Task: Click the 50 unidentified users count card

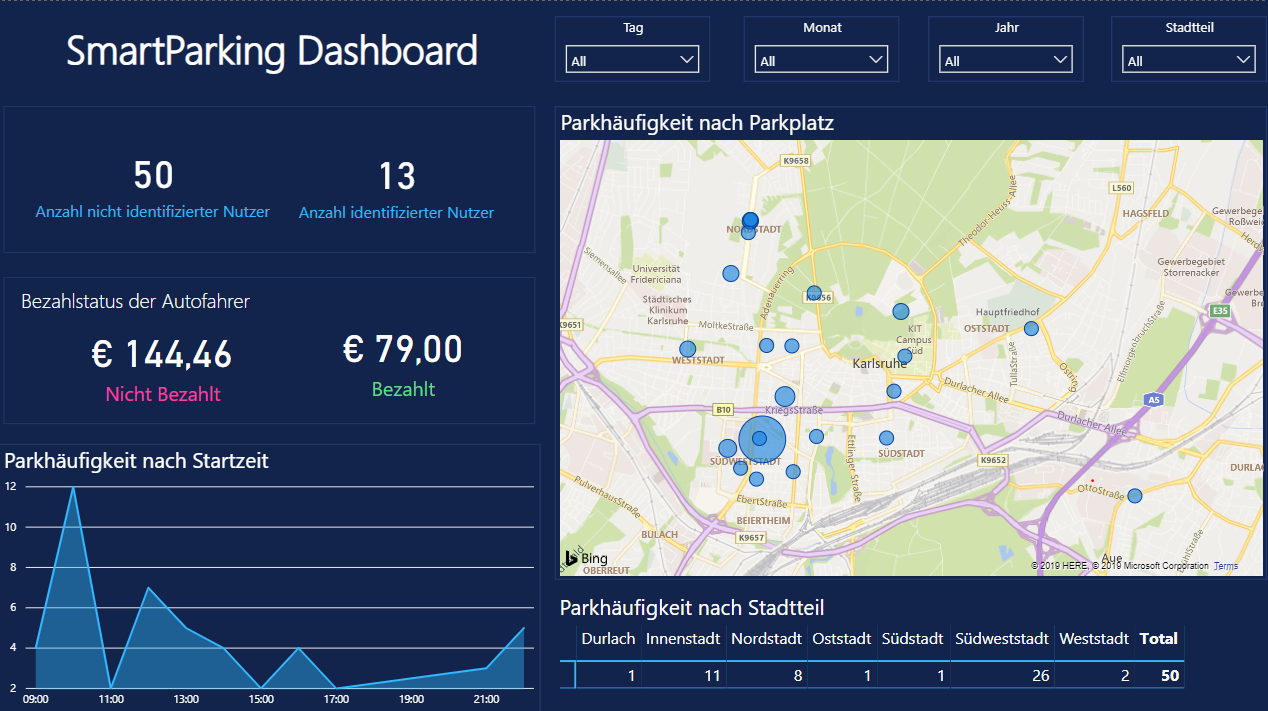Action: click(153, 176)
